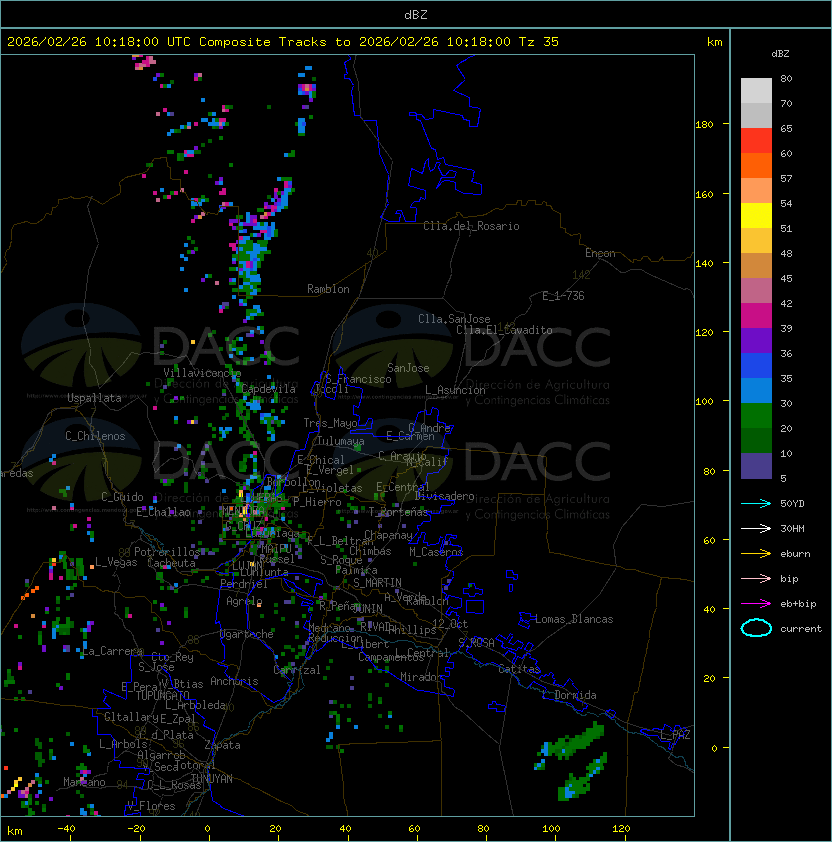
Task: Click the 'Anchoris' map label
Action: tap(234, 681)
